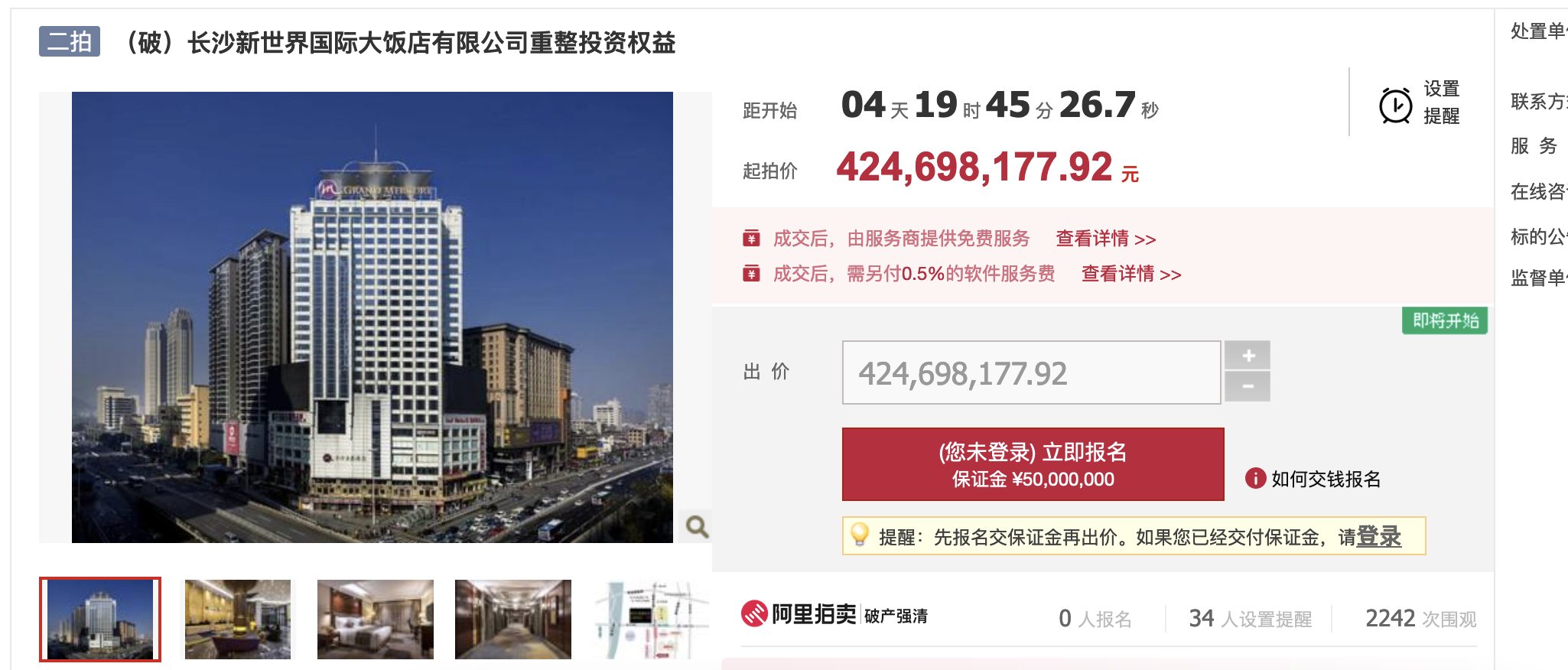Increase bid with the plus button
Viewport: 1568px width, 670px height.
pyautogui.click(x=1248, y=356)
